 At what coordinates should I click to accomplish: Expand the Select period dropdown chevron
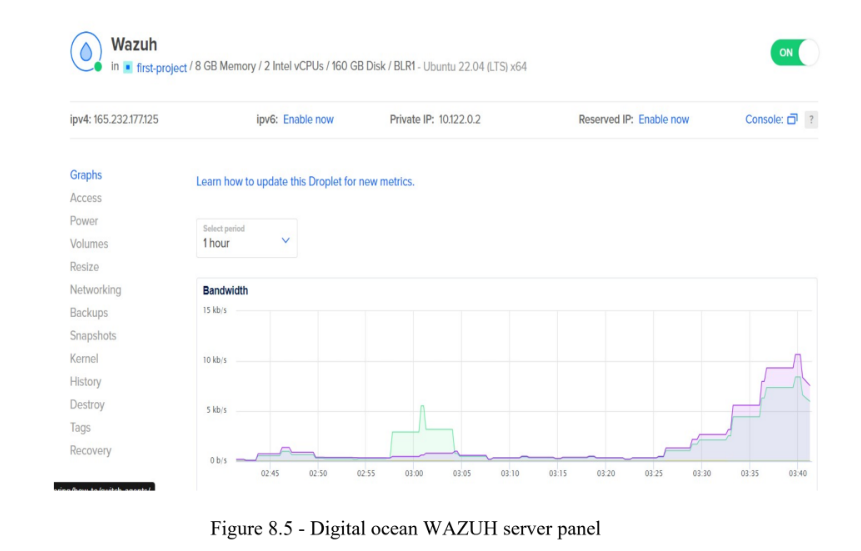[x=286, y=241]
